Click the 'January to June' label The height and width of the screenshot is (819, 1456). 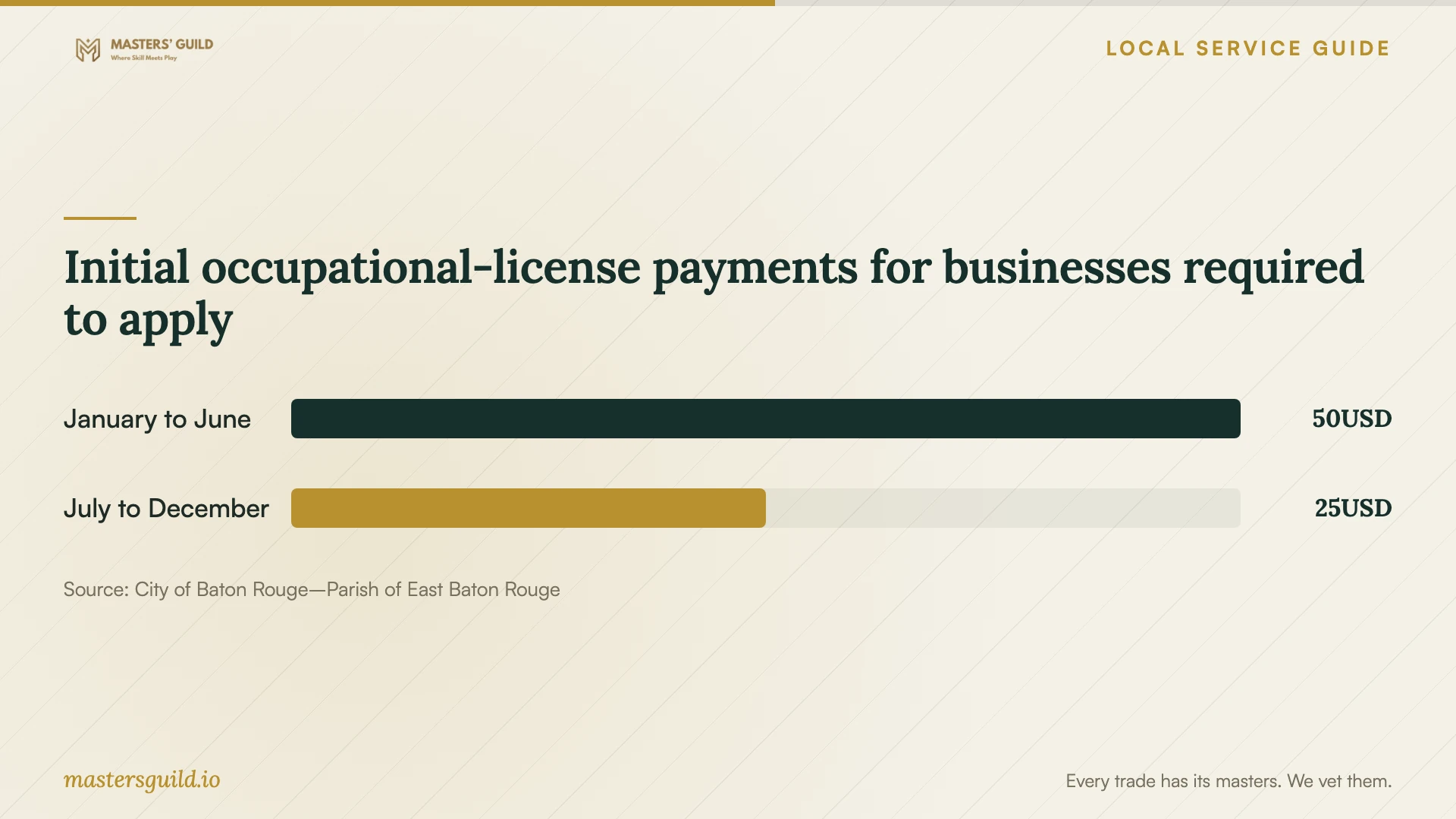[157, 419]
